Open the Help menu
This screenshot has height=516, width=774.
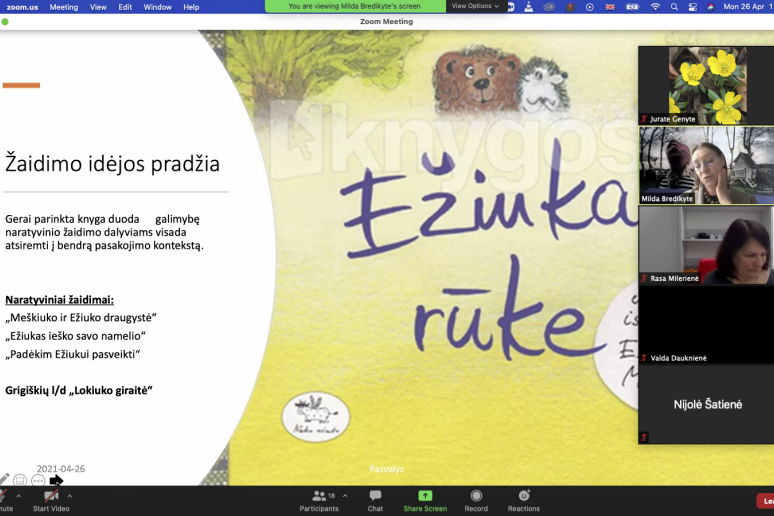[x=191, y=7]
